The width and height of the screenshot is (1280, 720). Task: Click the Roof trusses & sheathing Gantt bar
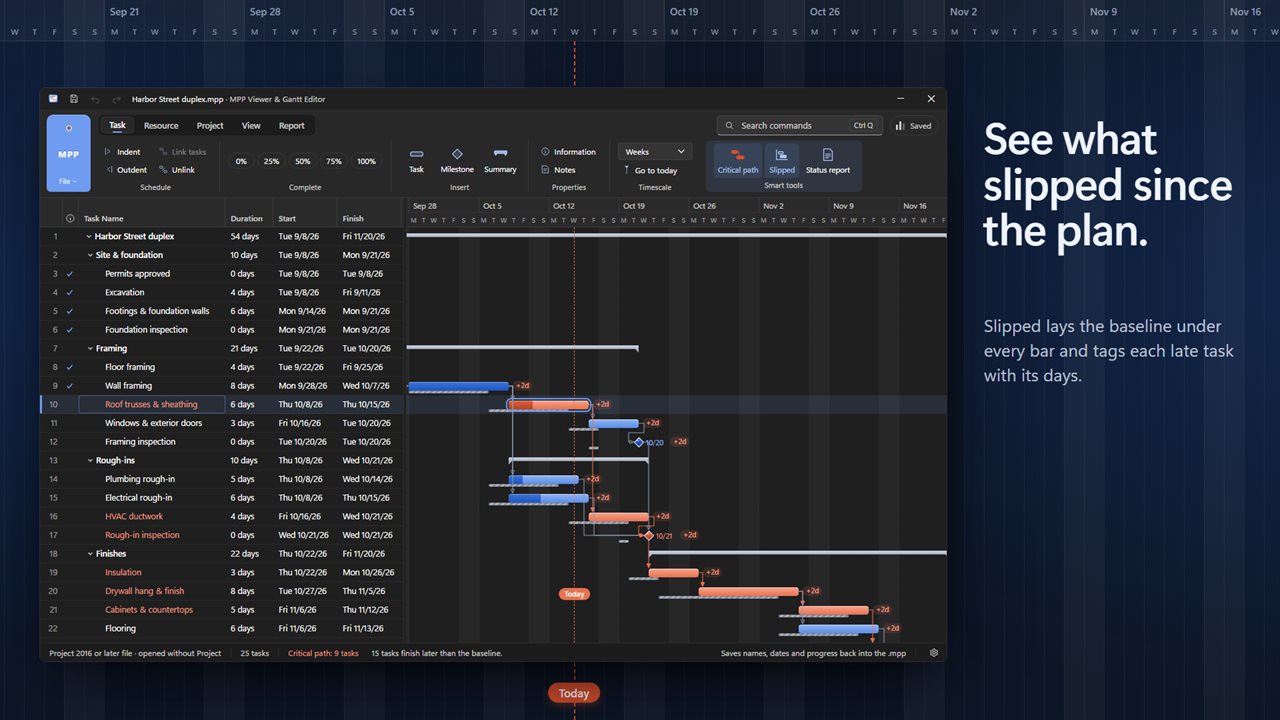(x=549, y=405)
